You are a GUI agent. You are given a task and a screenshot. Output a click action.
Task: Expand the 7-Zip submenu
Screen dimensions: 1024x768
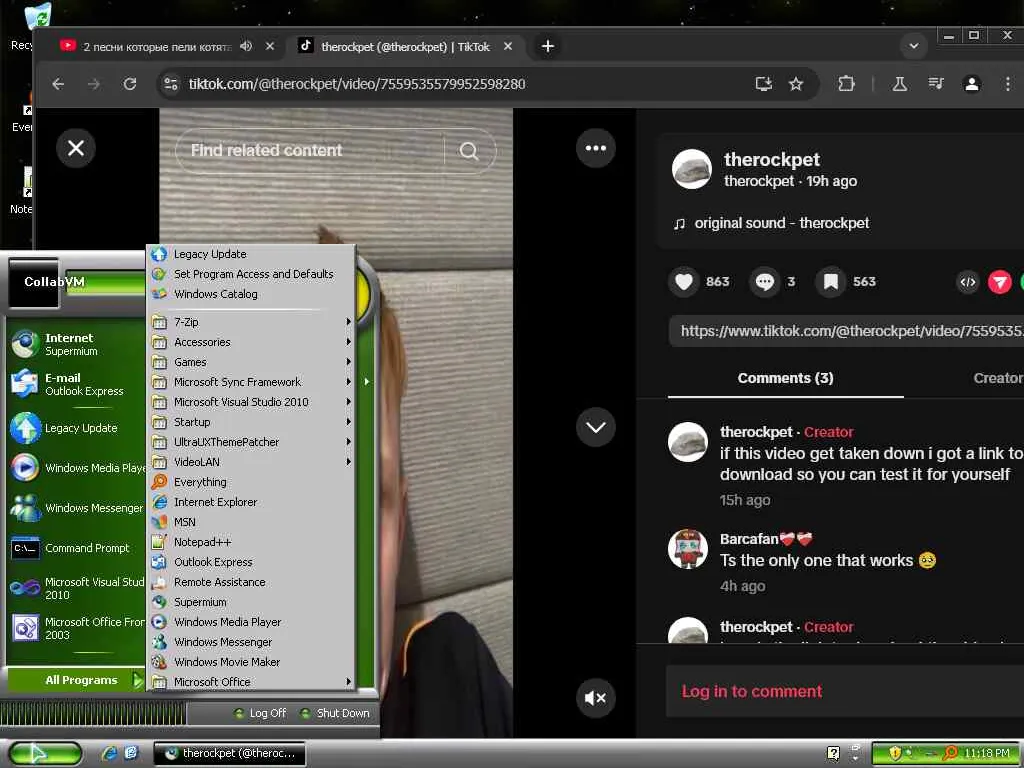pos(252,322)
